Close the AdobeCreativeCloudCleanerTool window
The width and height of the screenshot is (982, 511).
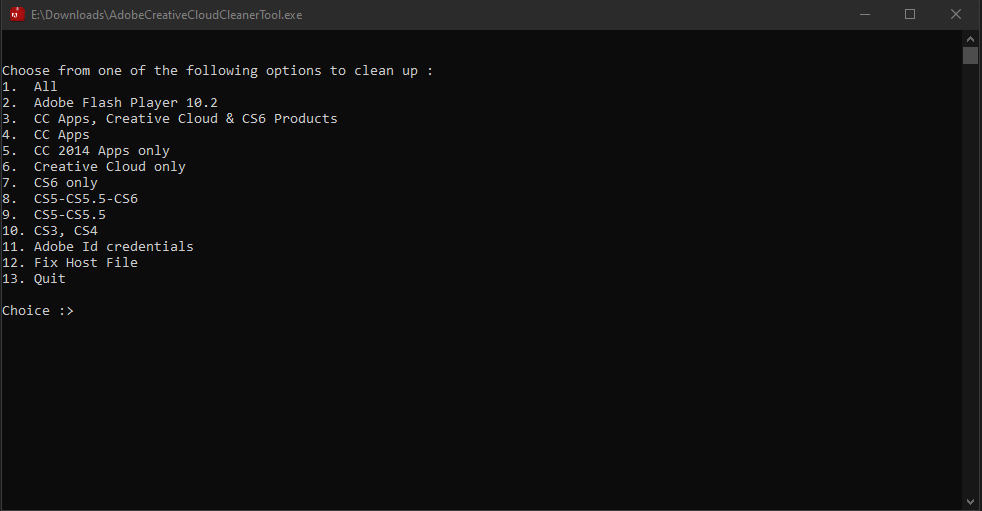[956, 14]
